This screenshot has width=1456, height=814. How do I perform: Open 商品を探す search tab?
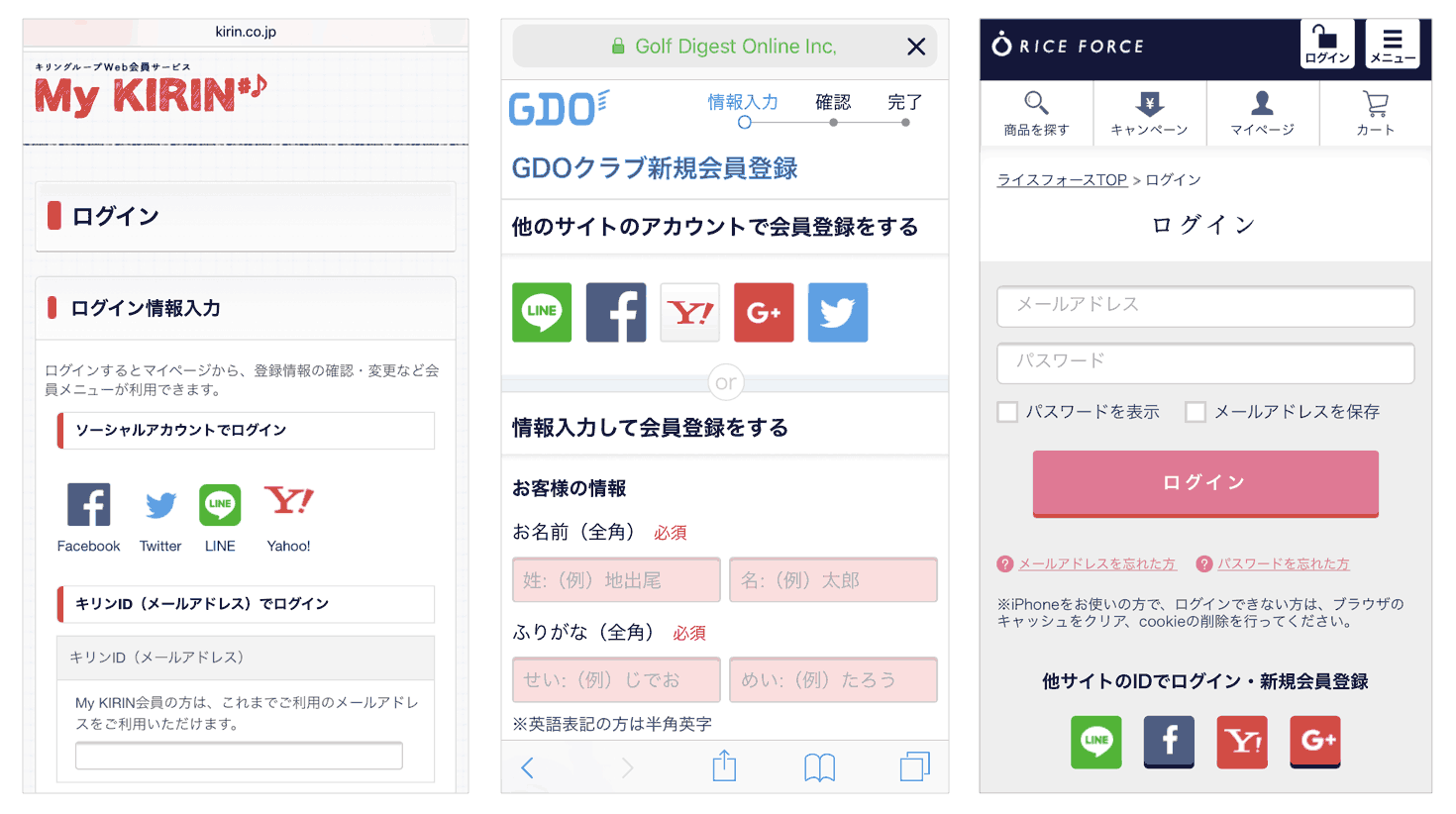click(x=1037, y=114)
